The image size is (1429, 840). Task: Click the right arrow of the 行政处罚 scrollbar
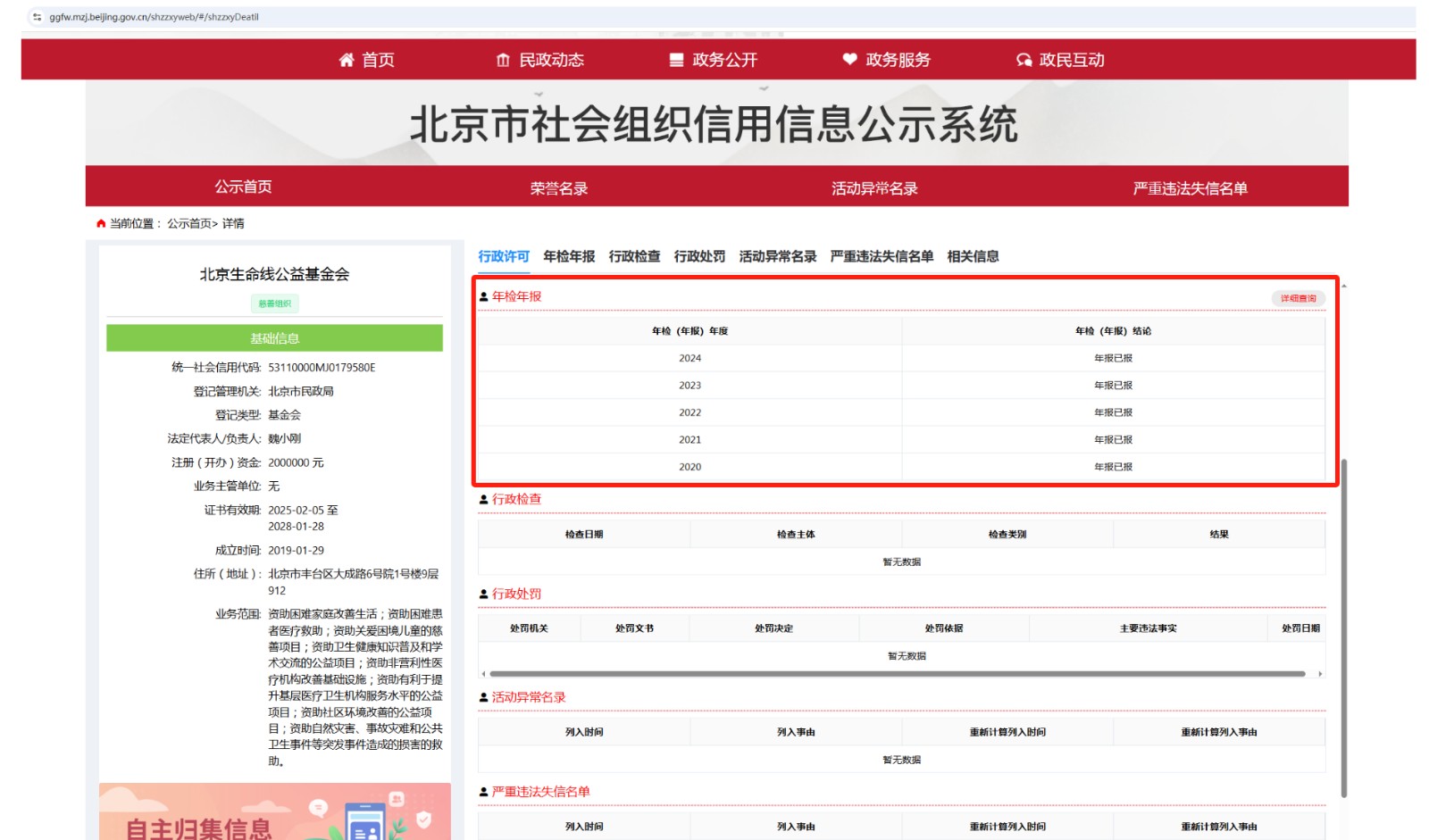pyautogui.click(x=1320, y=674)
